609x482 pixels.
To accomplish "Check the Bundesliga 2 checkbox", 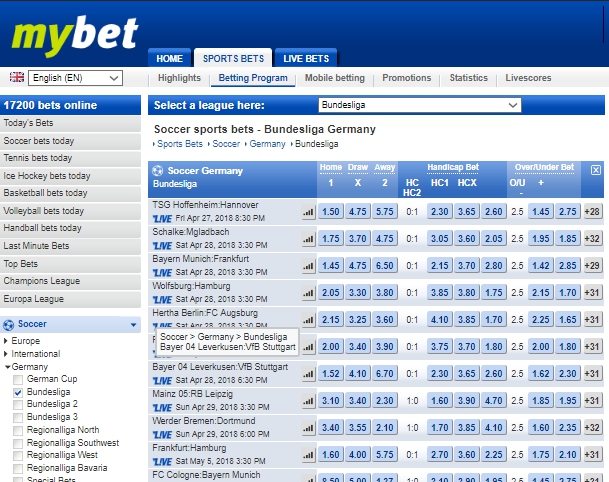I will [18, 405].
